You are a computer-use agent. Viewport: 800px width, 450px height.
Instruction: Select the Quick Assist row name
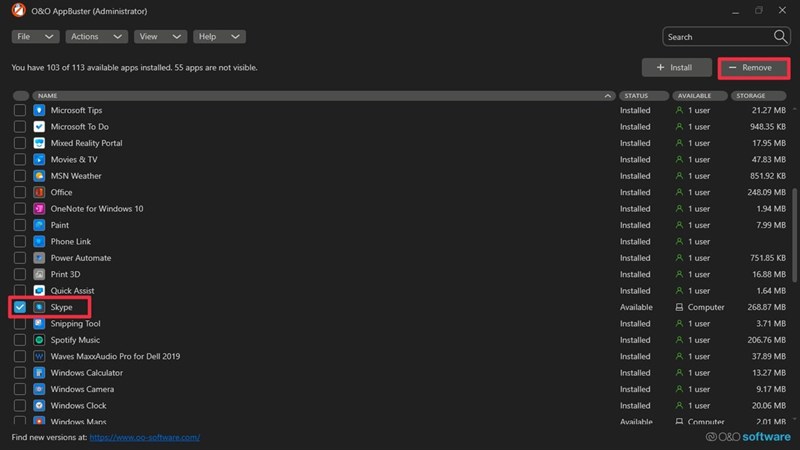pyautogui.click(x=72, y=291)
